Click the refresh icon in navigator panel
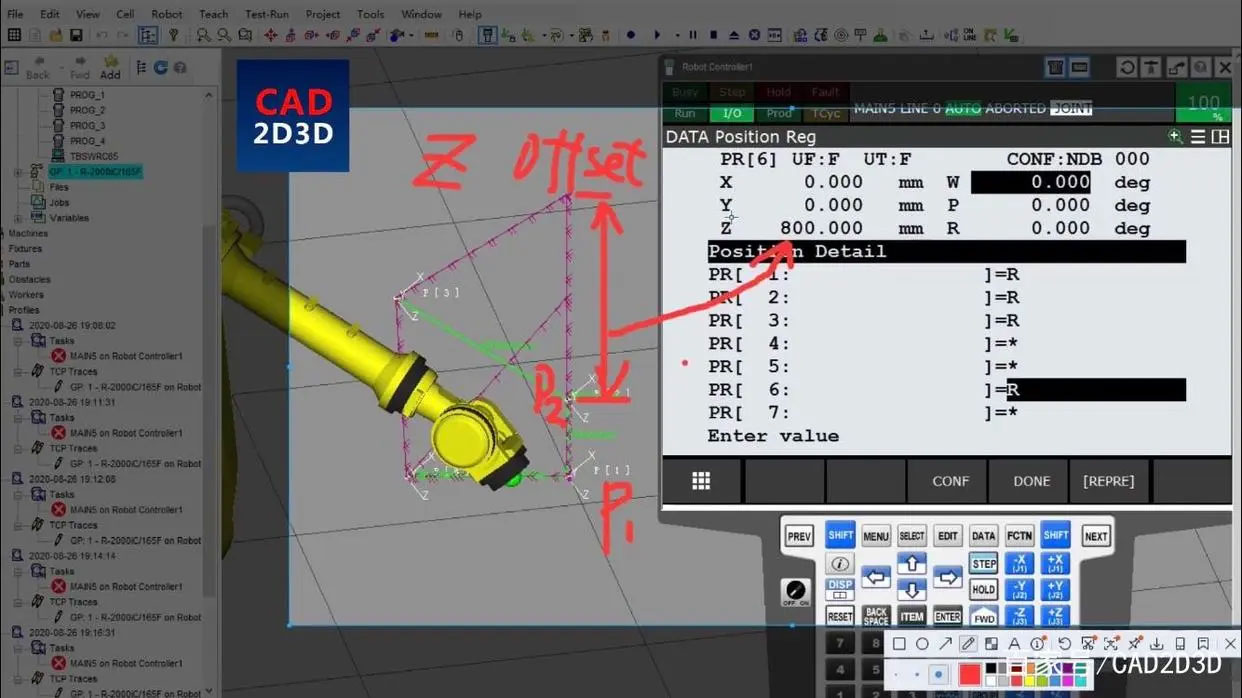 [x=161, y=67]
